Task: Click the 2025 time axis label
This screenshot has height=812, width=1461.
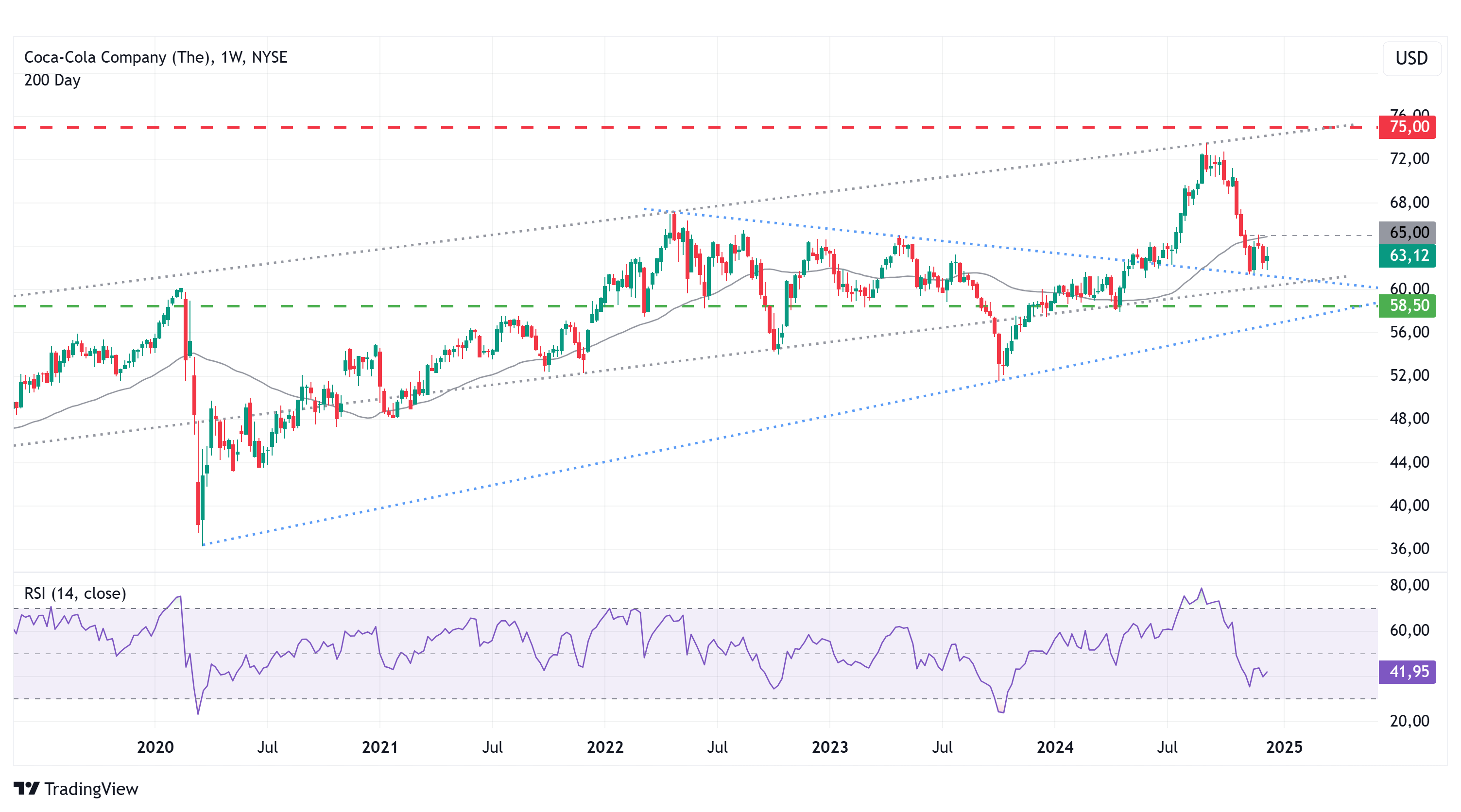Action: pyautogui.click(x=1285, y=747)
